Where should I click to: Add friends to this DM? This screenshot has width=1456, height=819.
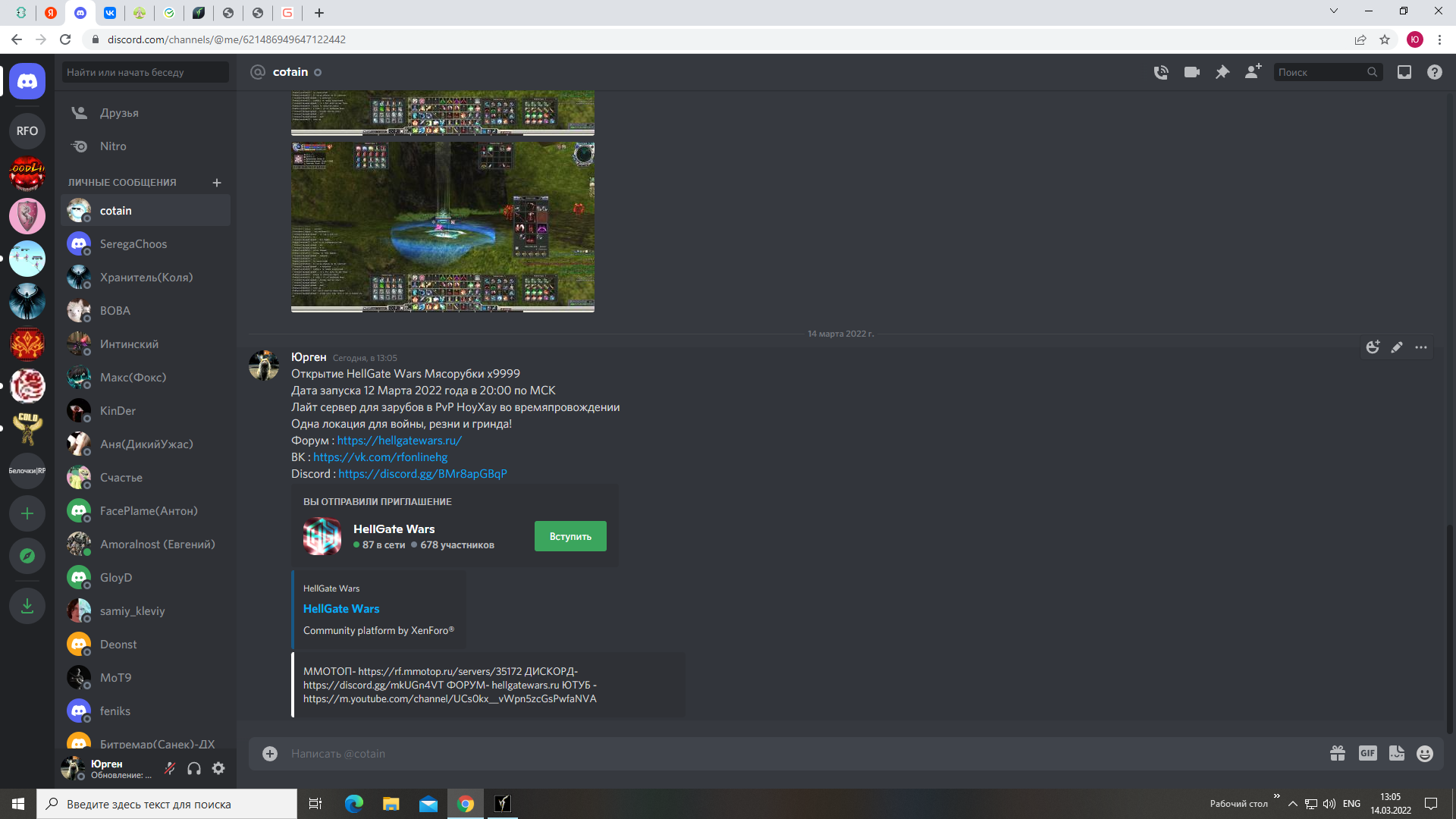(x=1253, y=72)
